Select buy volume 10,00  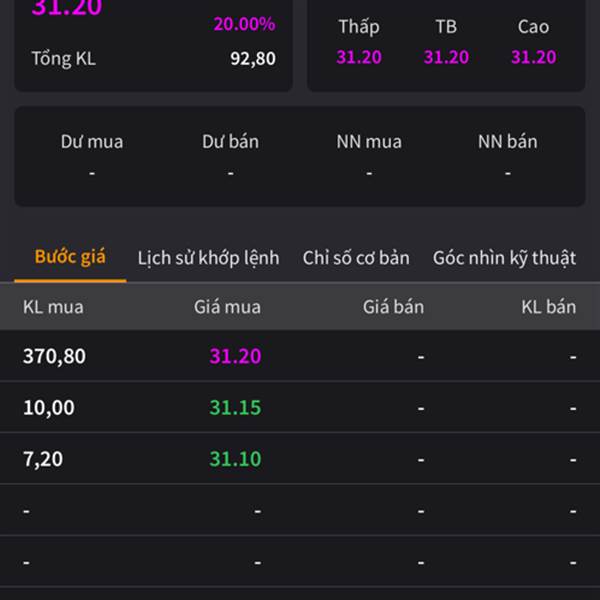coord(49,408)
